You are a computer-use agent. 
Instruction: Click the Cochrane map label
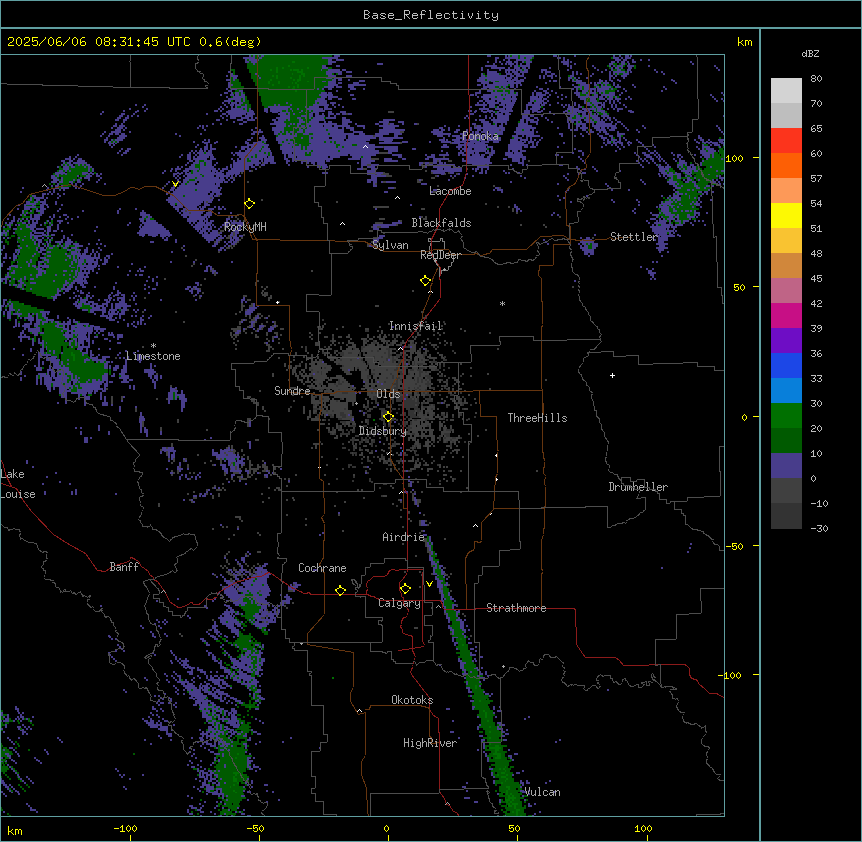[322, 568]
